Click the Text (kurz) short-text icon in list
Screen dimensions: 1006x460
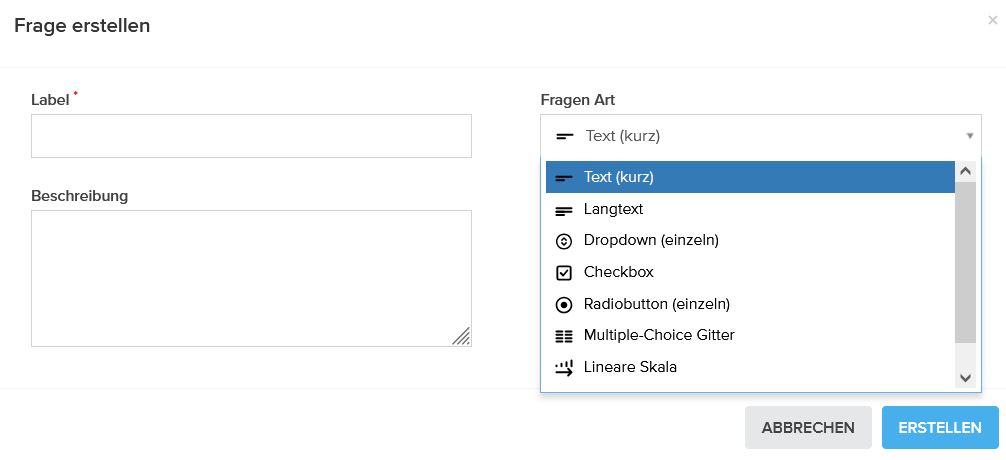564,178
